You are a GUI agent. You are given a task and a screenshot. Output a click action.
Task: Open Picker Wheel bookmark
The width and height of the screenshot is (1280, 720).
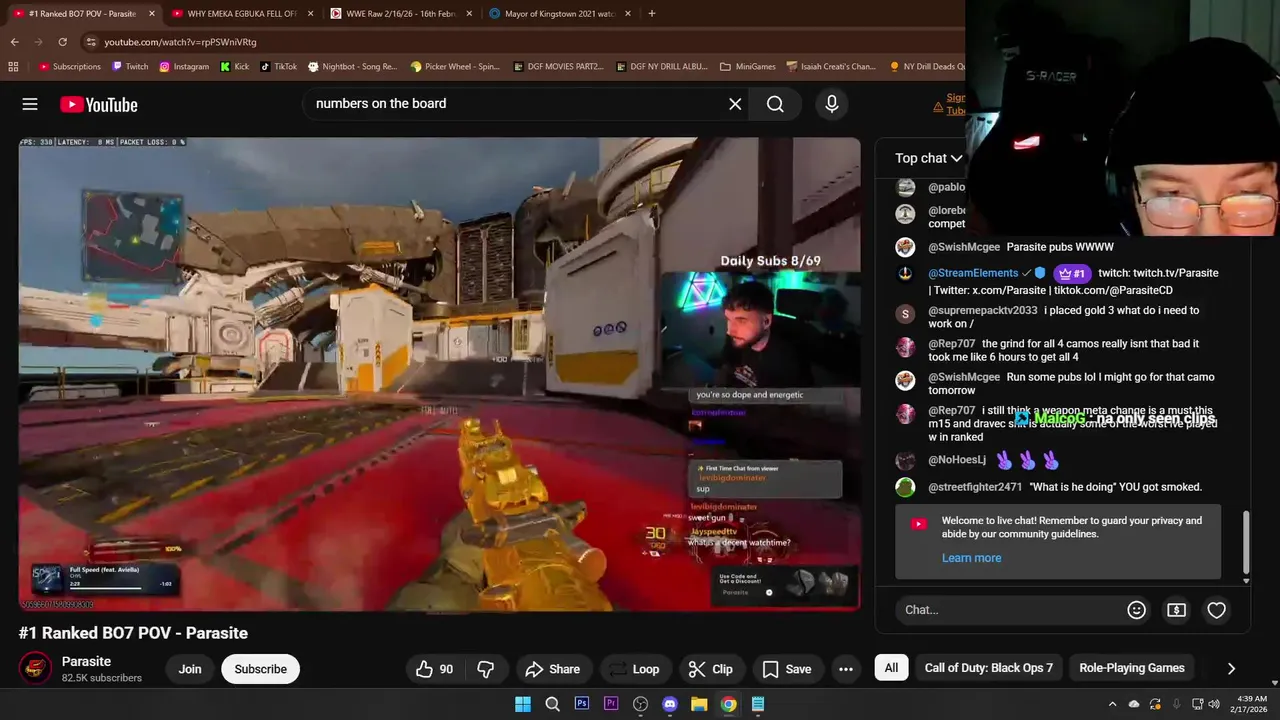pos(455,67)
